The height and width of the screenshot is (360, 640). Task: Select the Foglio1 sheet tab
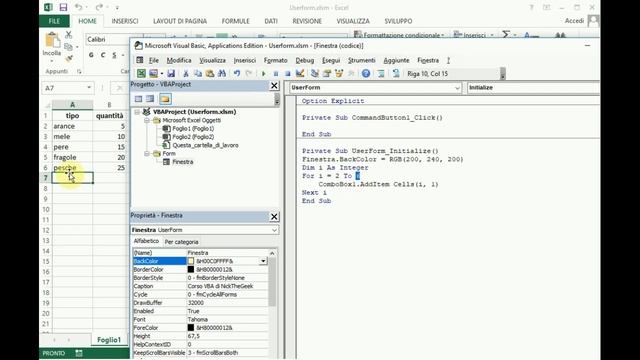pos(109,340)
